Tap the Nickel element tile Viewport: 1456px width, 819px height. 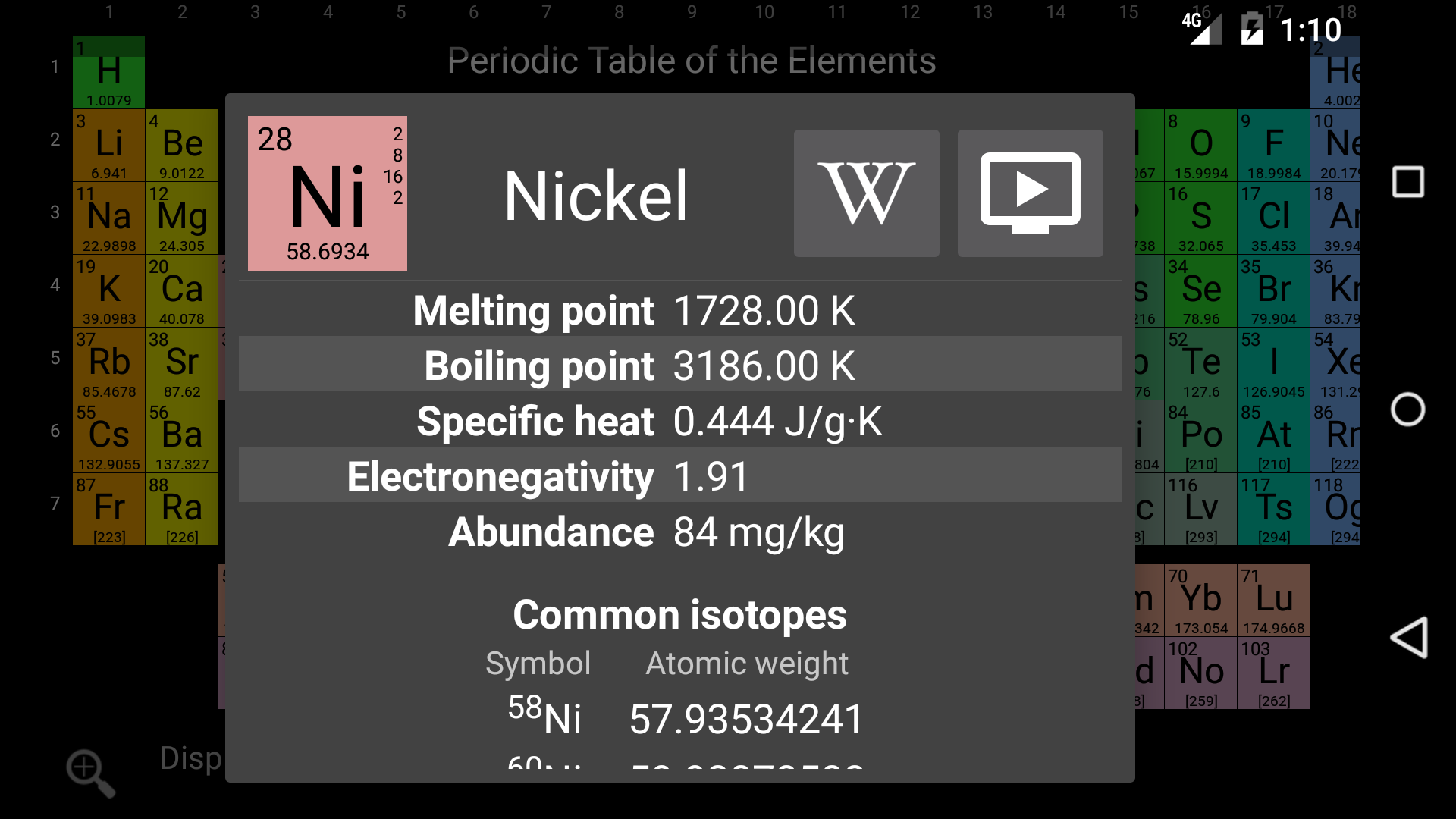coord(328,193)
